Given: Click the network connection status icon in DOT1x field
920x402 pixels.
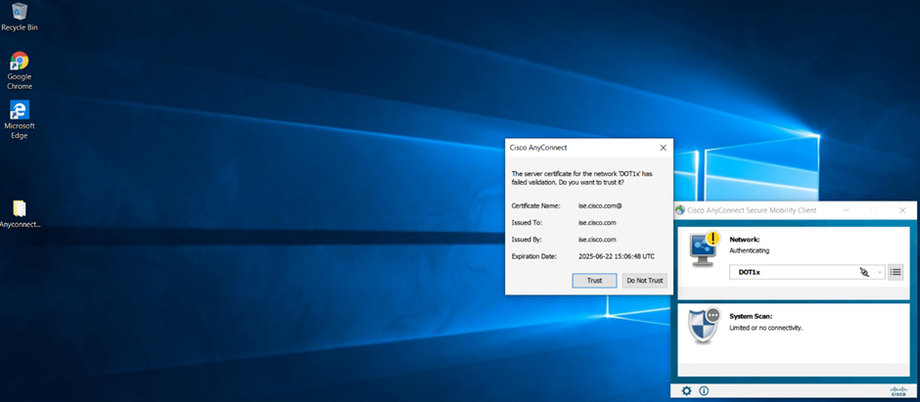Looking at the screenshot, I should click(864, 272).
